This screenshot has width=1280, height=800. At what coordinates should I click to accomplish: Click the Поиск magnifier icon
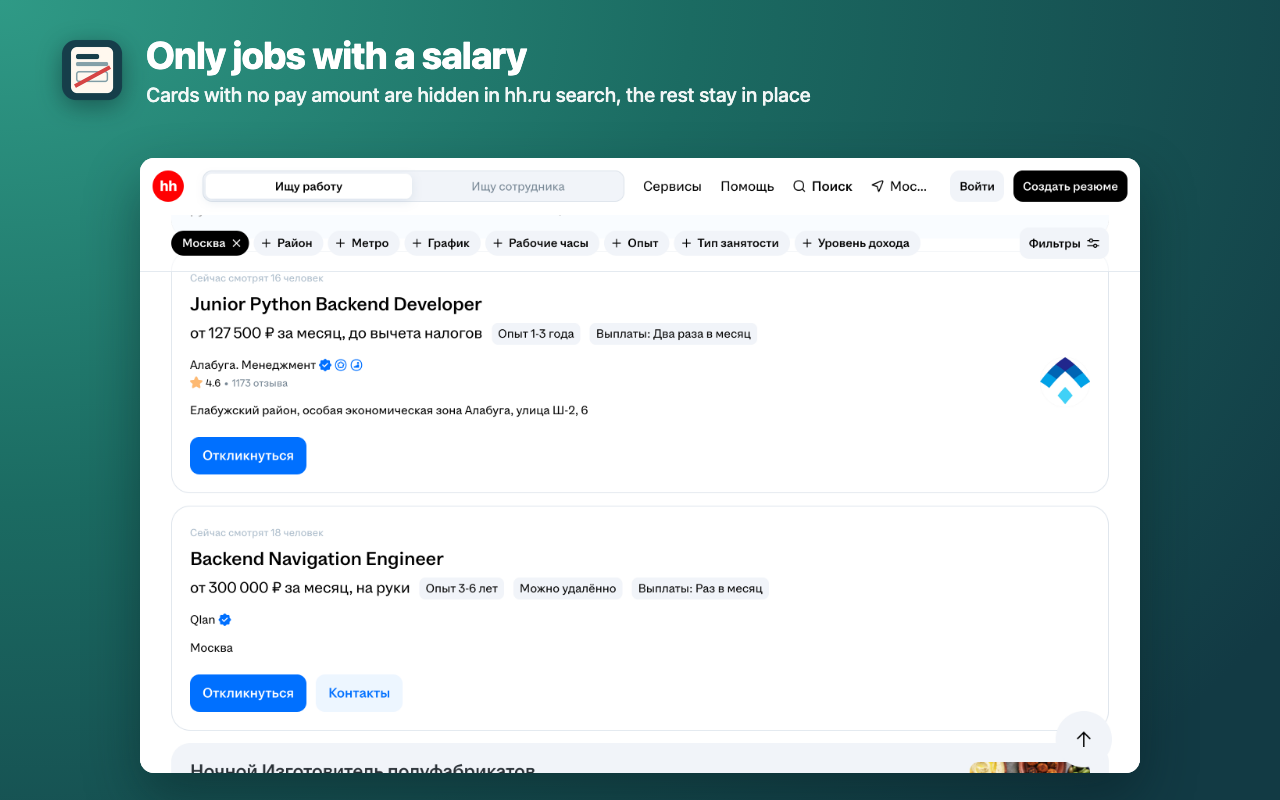(x=799, y=186)
